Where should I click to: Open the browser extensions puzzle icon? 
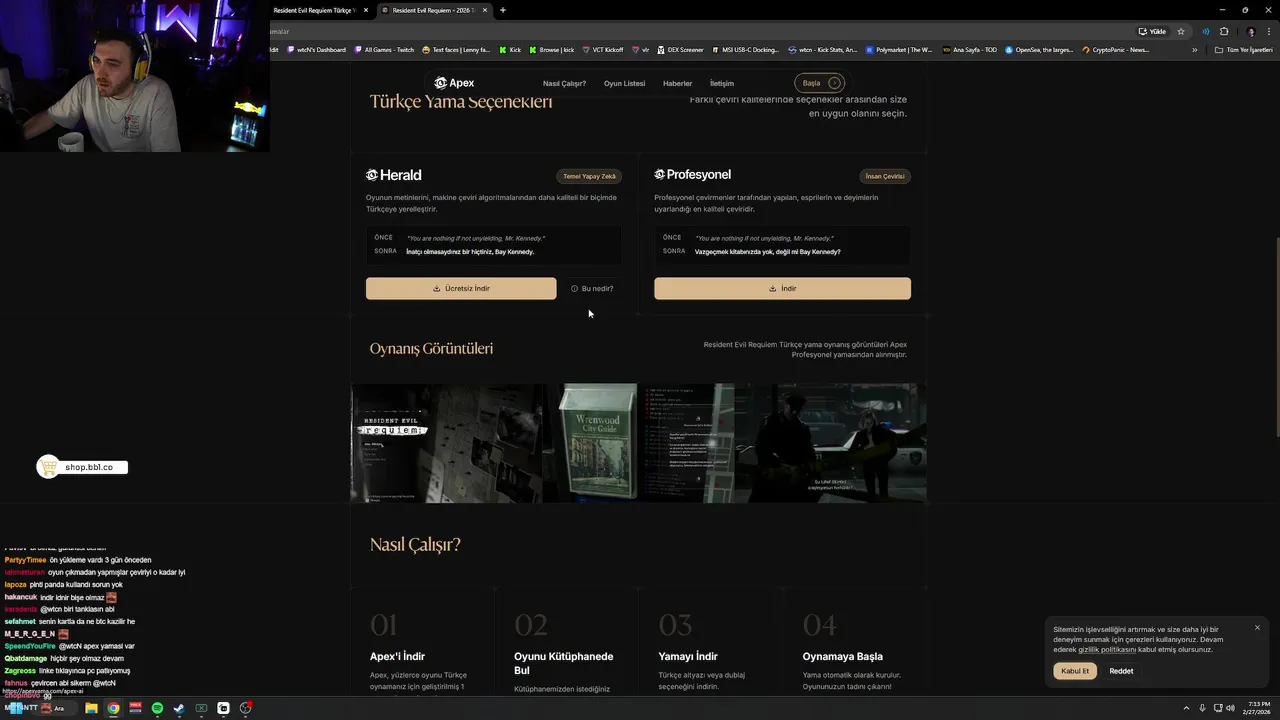point(1224,31)
